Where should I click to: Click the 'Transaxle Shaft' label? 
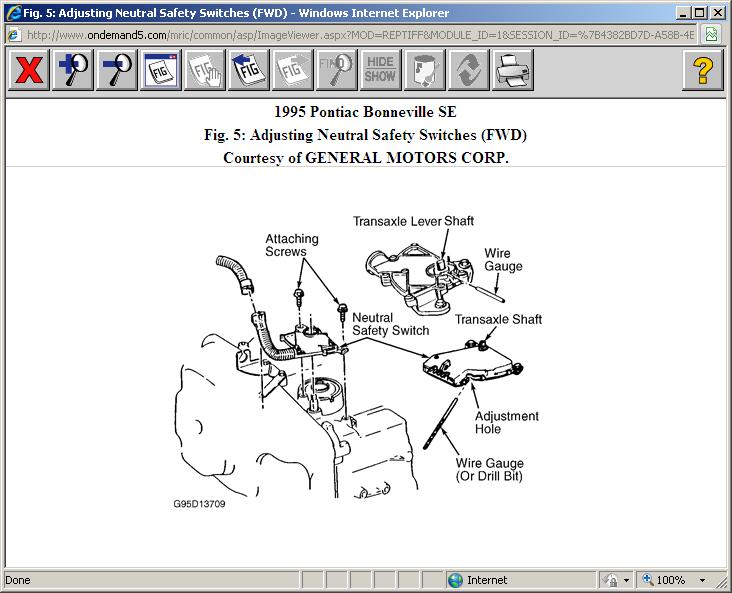[x=498, y=319]
